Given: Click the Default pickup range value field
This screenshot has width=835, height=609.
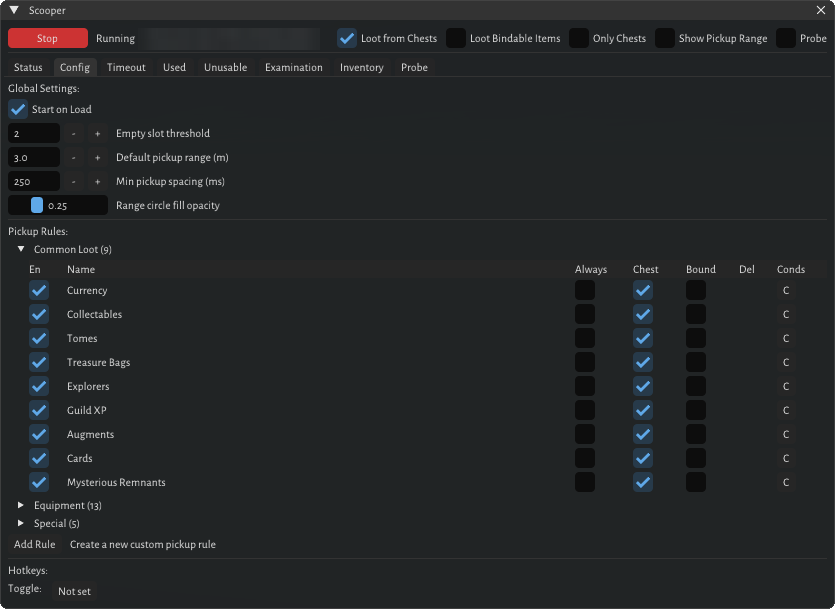Looking at the screenshot, I should coord(34,158).
